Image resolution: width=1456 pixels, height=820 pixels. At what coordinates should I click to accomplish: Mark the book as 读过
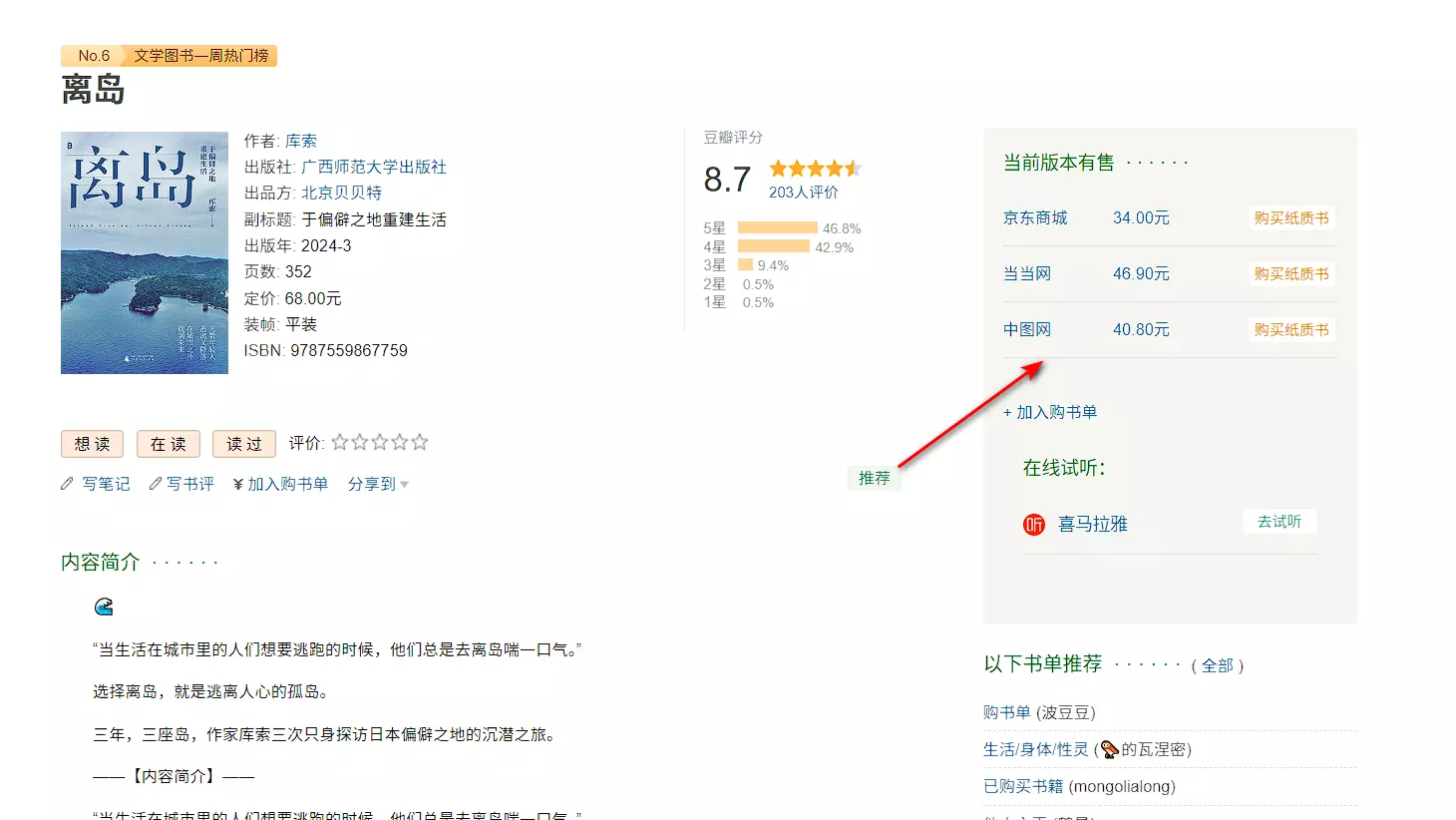pyautogui.click(x=243, y=444)
